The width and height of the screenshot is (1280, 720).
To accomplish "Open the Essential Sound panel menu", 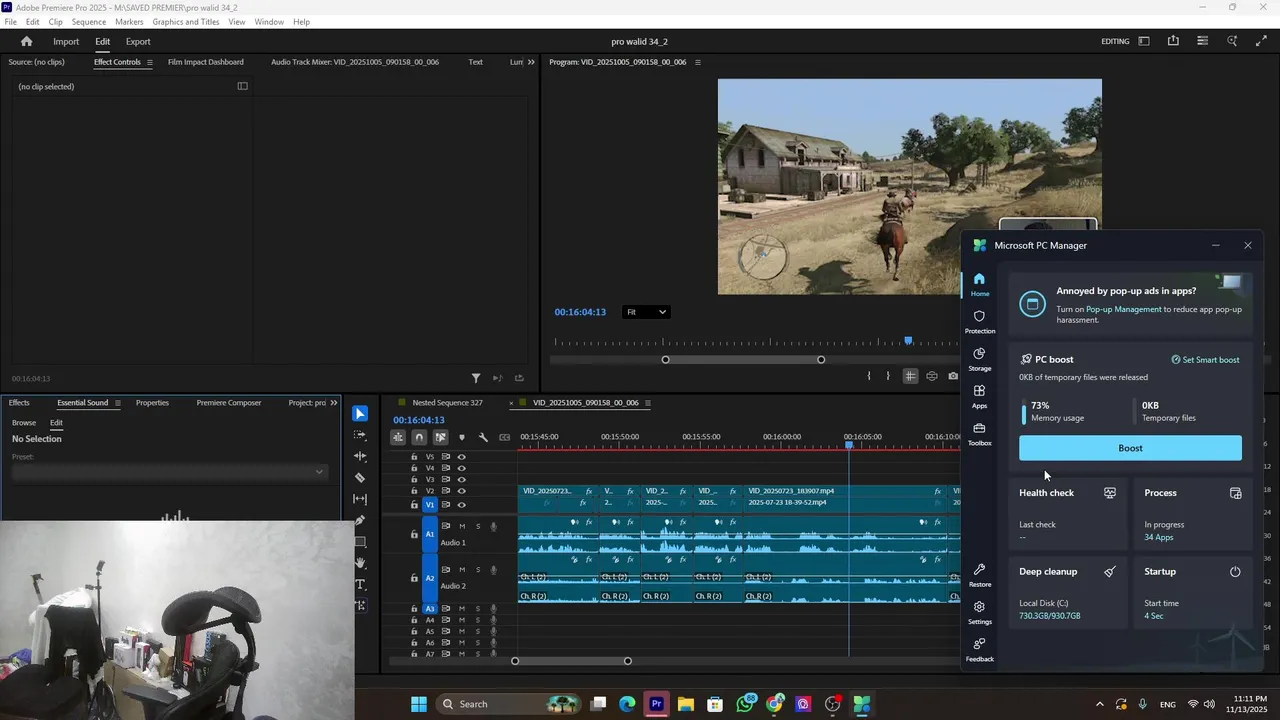I will coord(117,403).
